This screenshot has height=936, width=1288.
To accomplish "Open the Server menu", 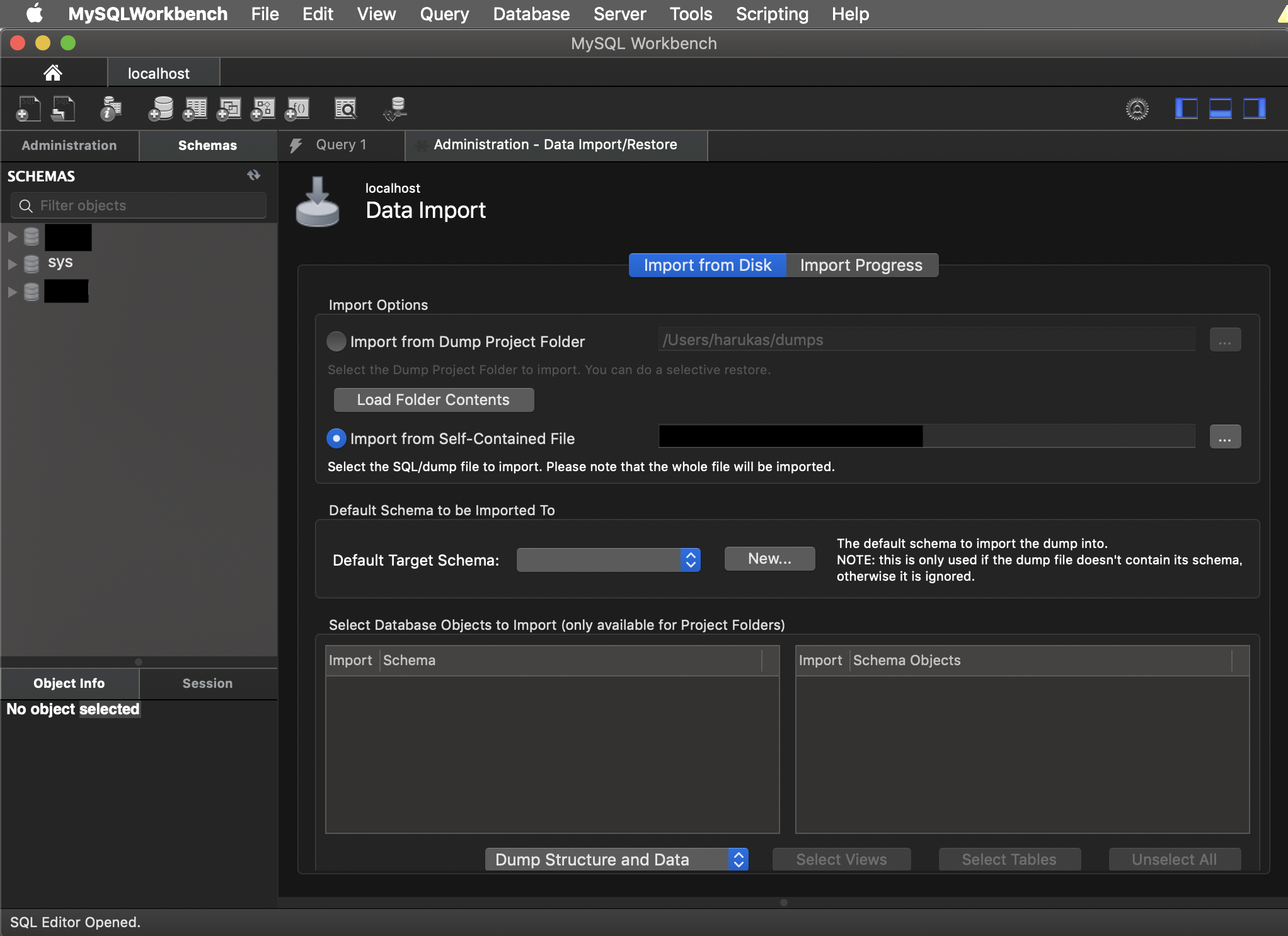I will tap(619, 14).
